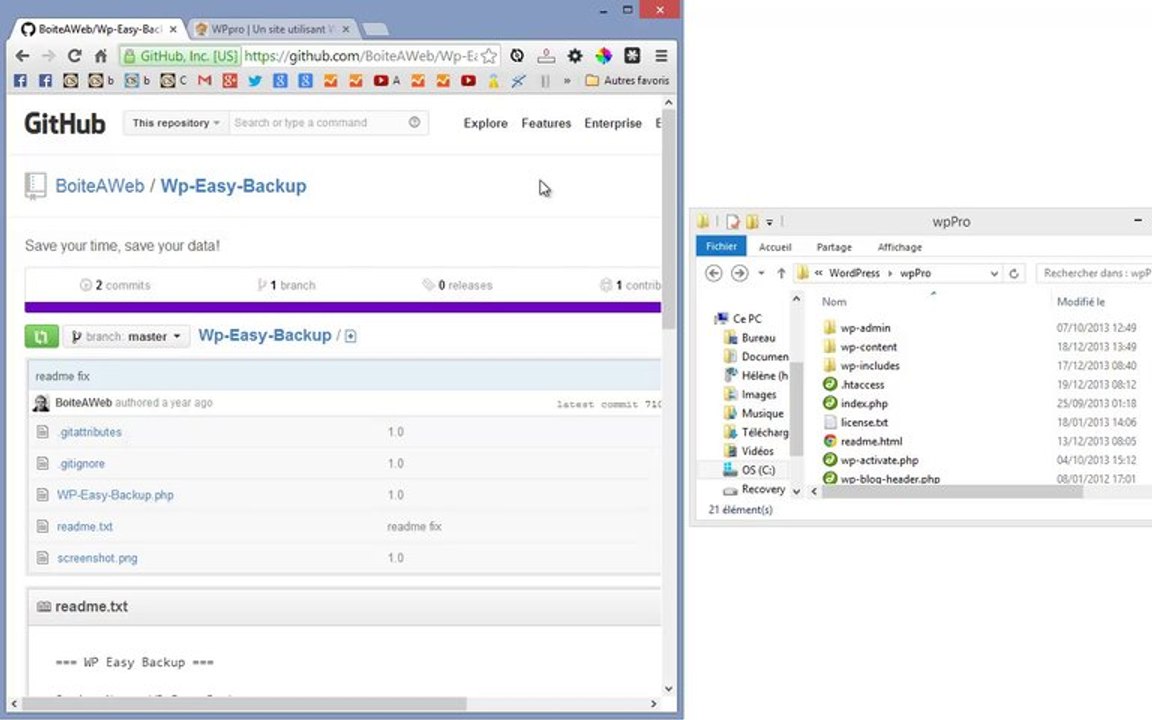This screenshot has height=720, width=1152.
Task: Sort by the Nom column header
Action: (x=834, y=301)
